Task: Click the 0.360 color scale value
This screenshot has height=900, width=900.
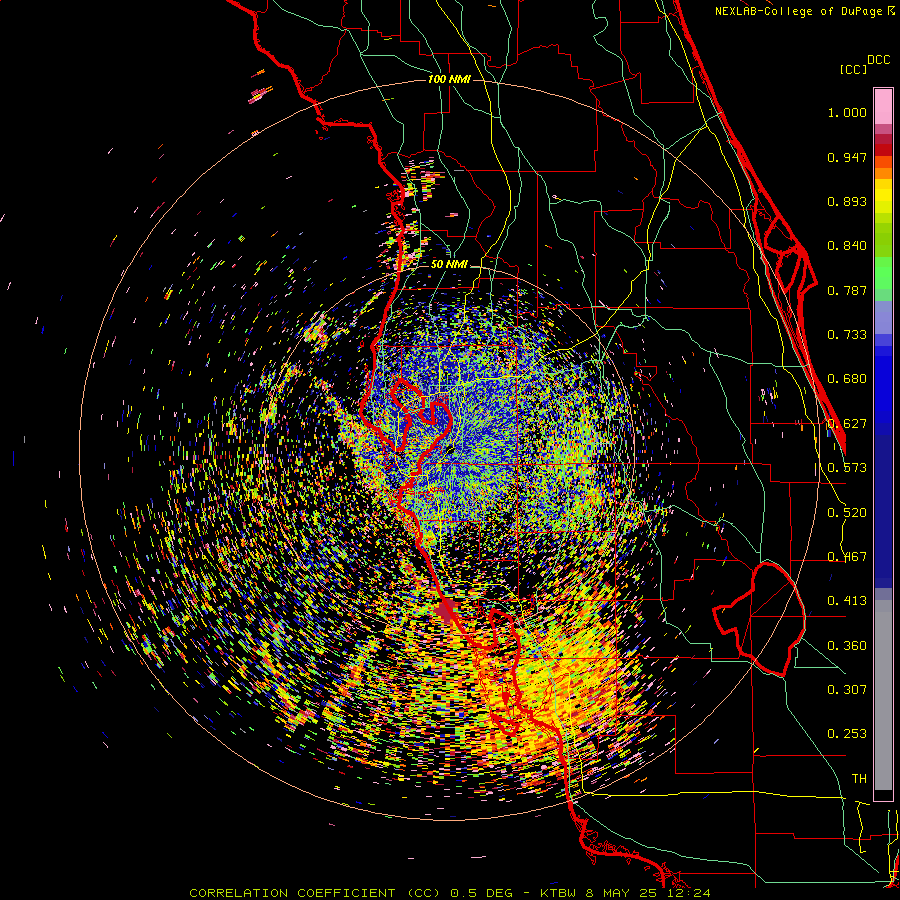Action: [847, 646]
